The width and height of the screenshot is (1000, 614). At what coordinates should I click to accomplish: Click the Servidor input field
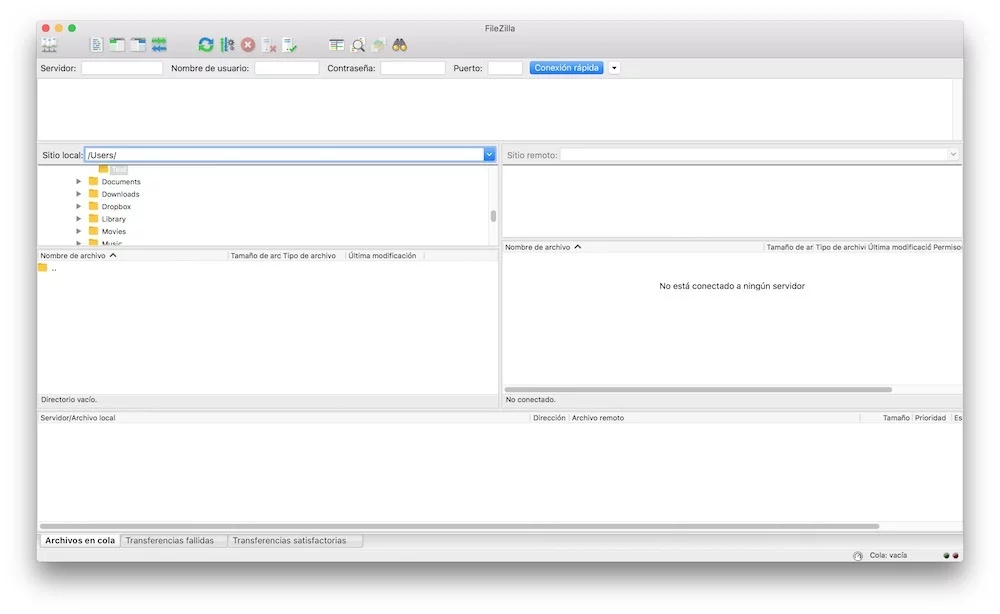[x=122, y=68]
